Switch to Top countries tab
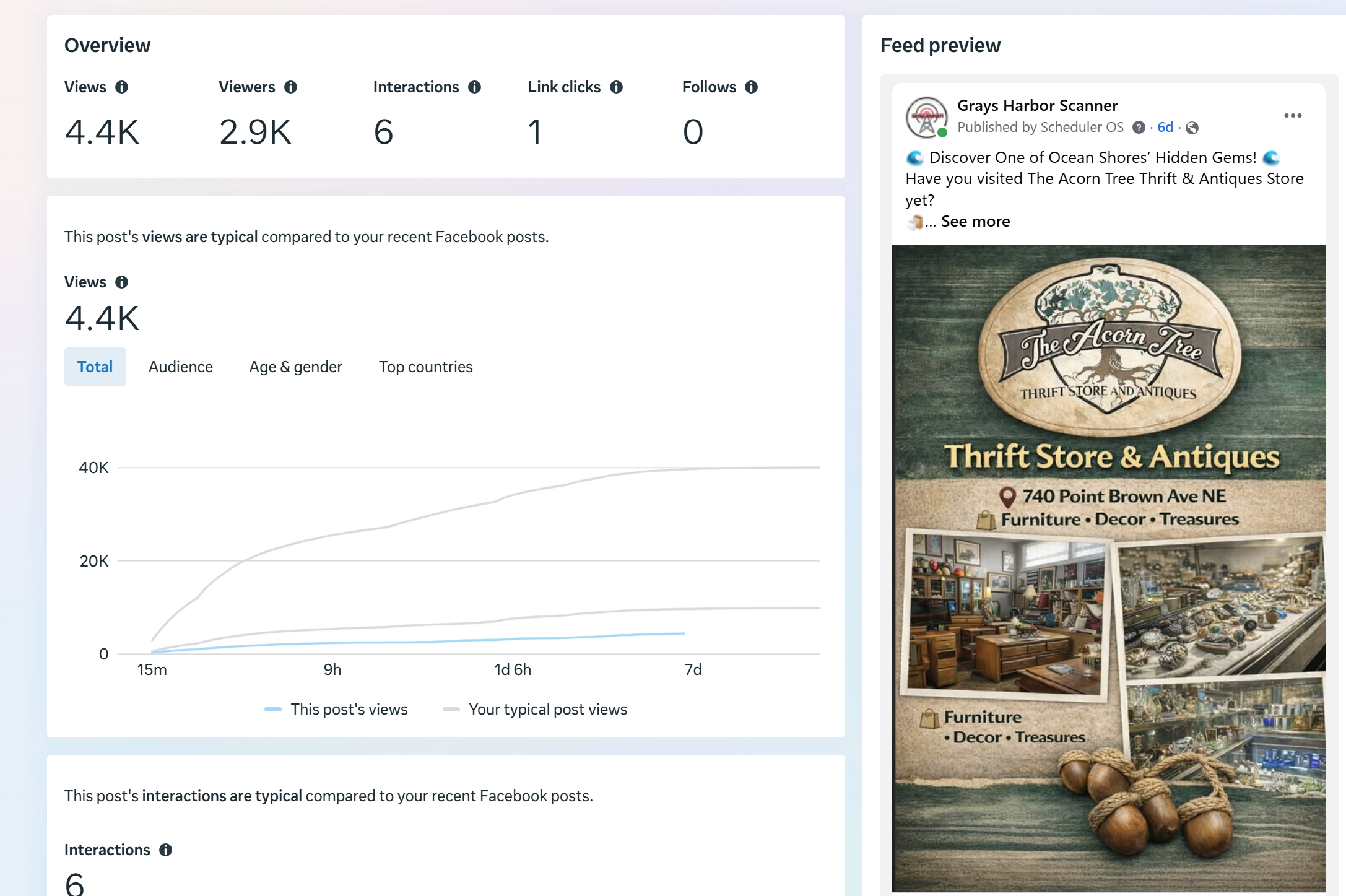The width and height of the screenshot is (1346, 896). 426,367
